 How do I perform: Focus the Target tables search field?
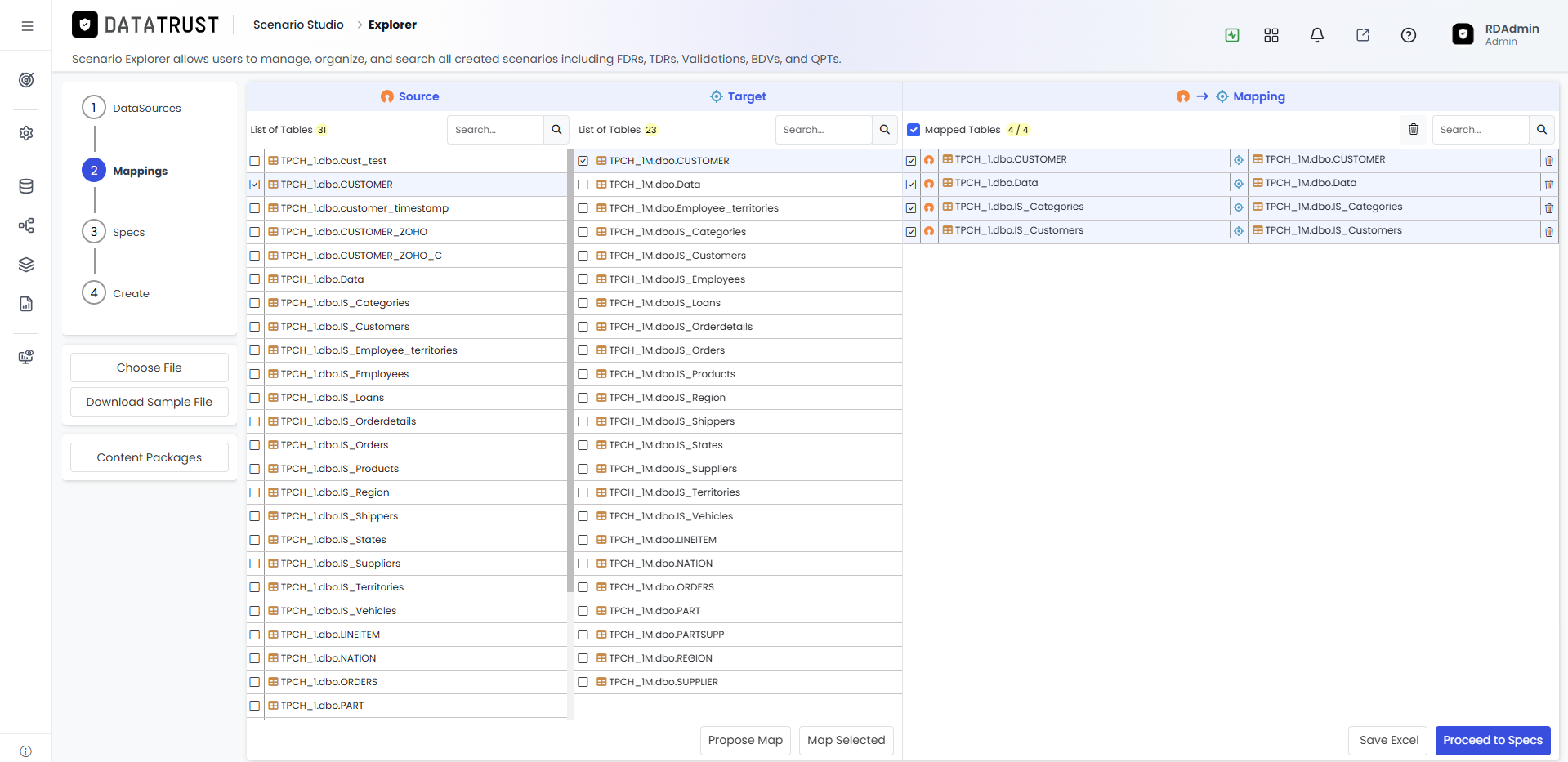pyautogui.click(x=824, y=130)
